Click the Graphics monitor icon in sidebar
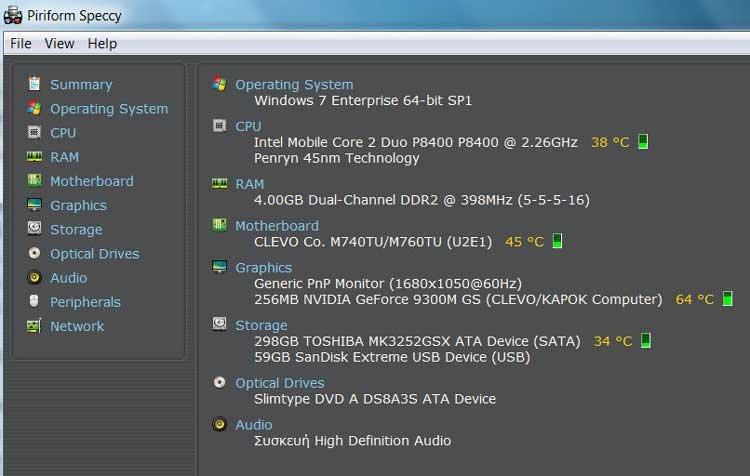This screenshot has width=750, height=476. [x=35, y=205]
